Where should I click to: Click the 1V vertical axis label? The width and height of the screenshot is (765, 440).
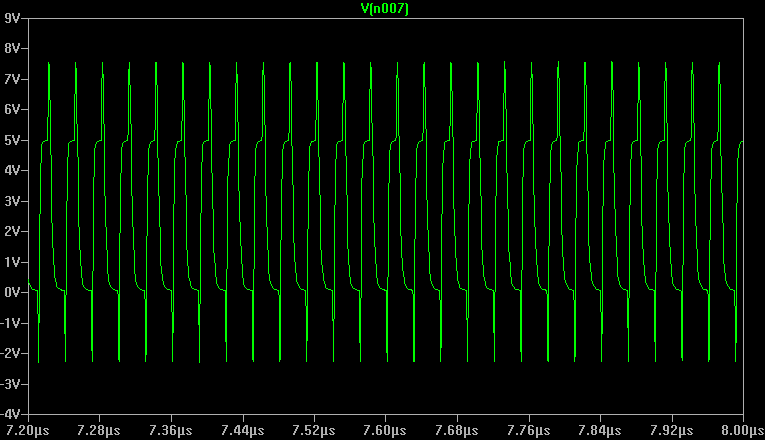point(12,262)
